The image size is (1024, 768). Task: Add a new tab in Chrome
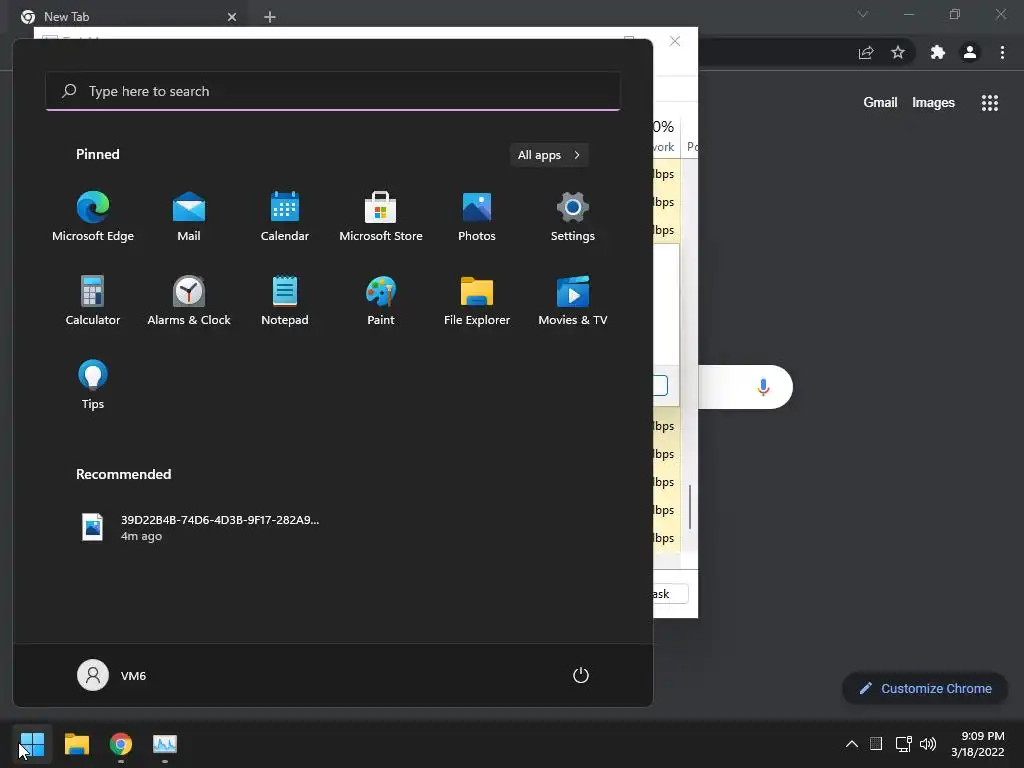pyautogui.click(x=270, y=17)
